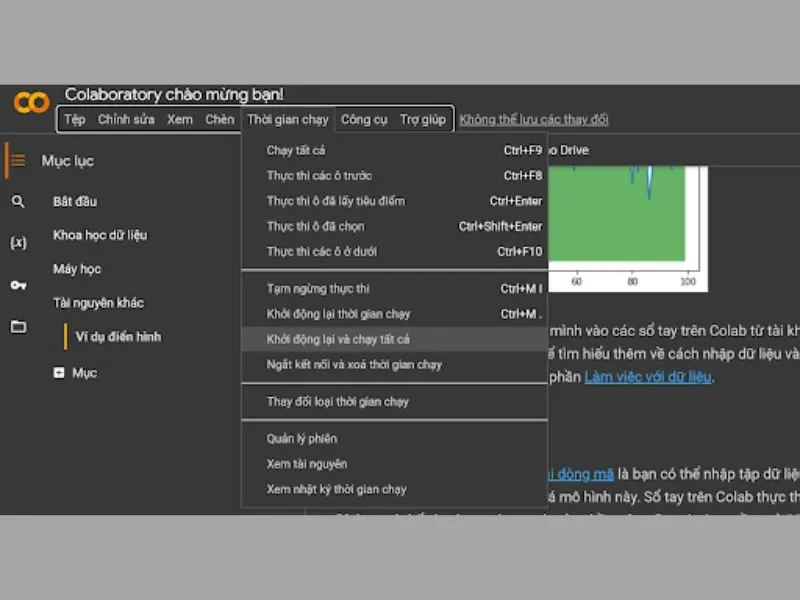
Task: Open the table of contents sidebar icon
Action: click(18, 161)
